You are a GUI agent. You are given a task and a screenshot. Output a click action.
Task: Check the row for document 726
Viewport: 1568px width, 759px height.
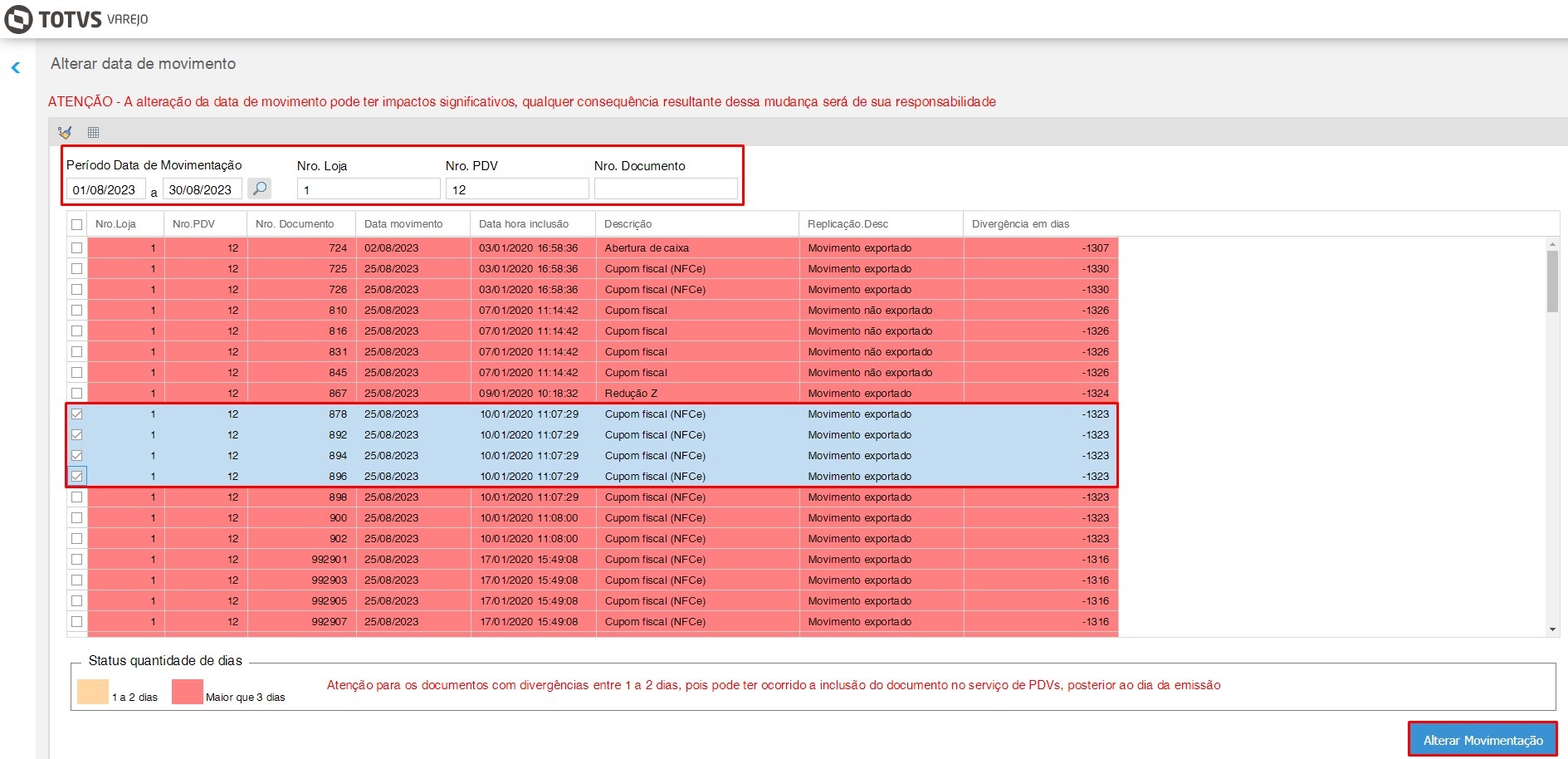pos(77,289)
